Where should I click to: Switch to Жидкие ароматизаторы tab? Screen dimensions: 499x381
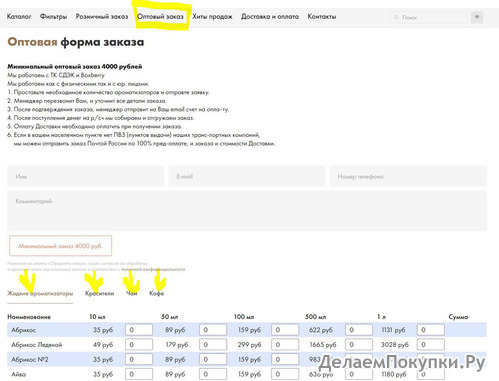coord(40,293)
